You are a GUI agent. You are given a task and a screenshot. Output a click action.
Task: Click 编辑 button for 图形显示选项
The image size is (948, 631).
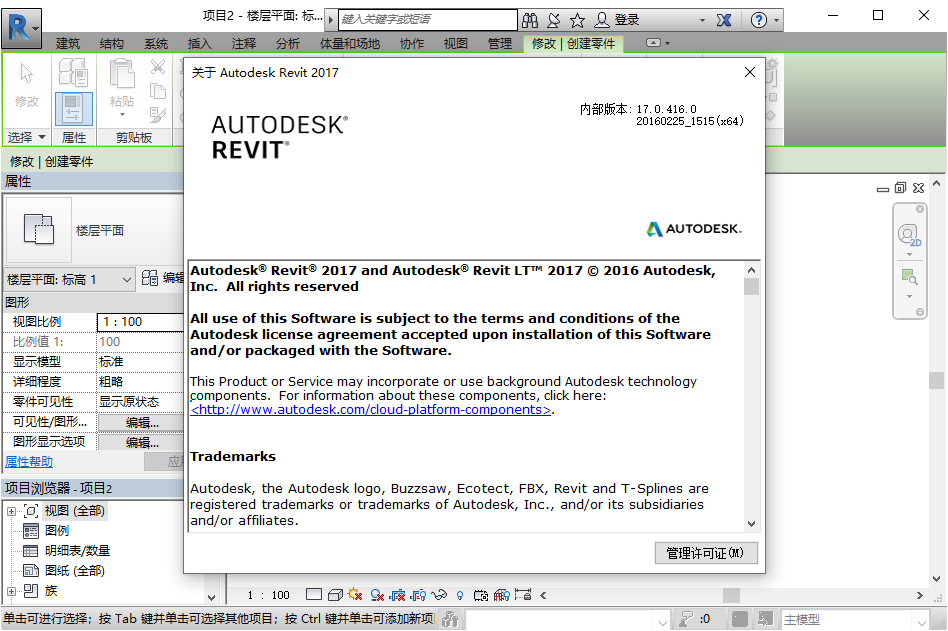(141, 442)
